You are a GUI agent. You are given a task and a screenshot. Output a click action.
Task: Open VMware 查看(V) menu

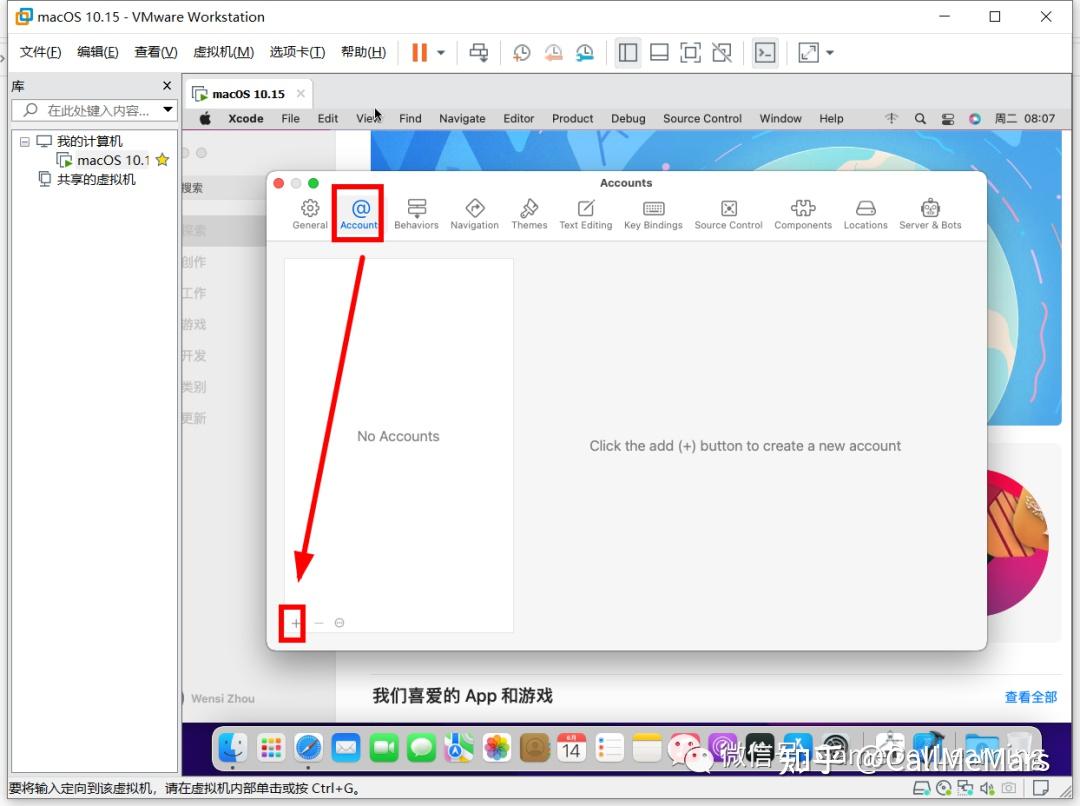(156, 52)
